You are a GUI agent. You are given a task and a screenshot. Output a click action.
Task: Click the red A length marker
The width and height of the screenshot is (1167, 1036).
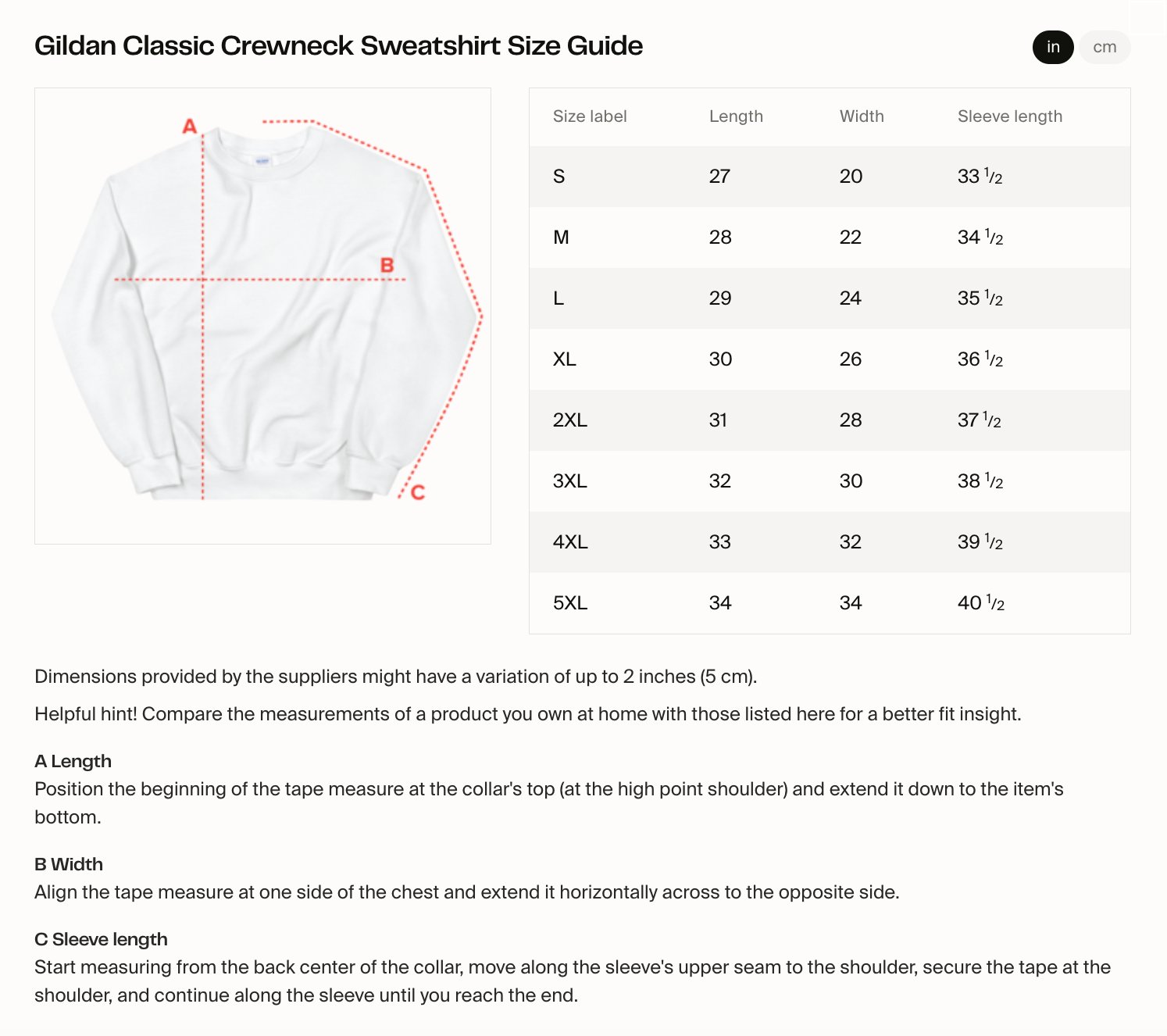190,126
